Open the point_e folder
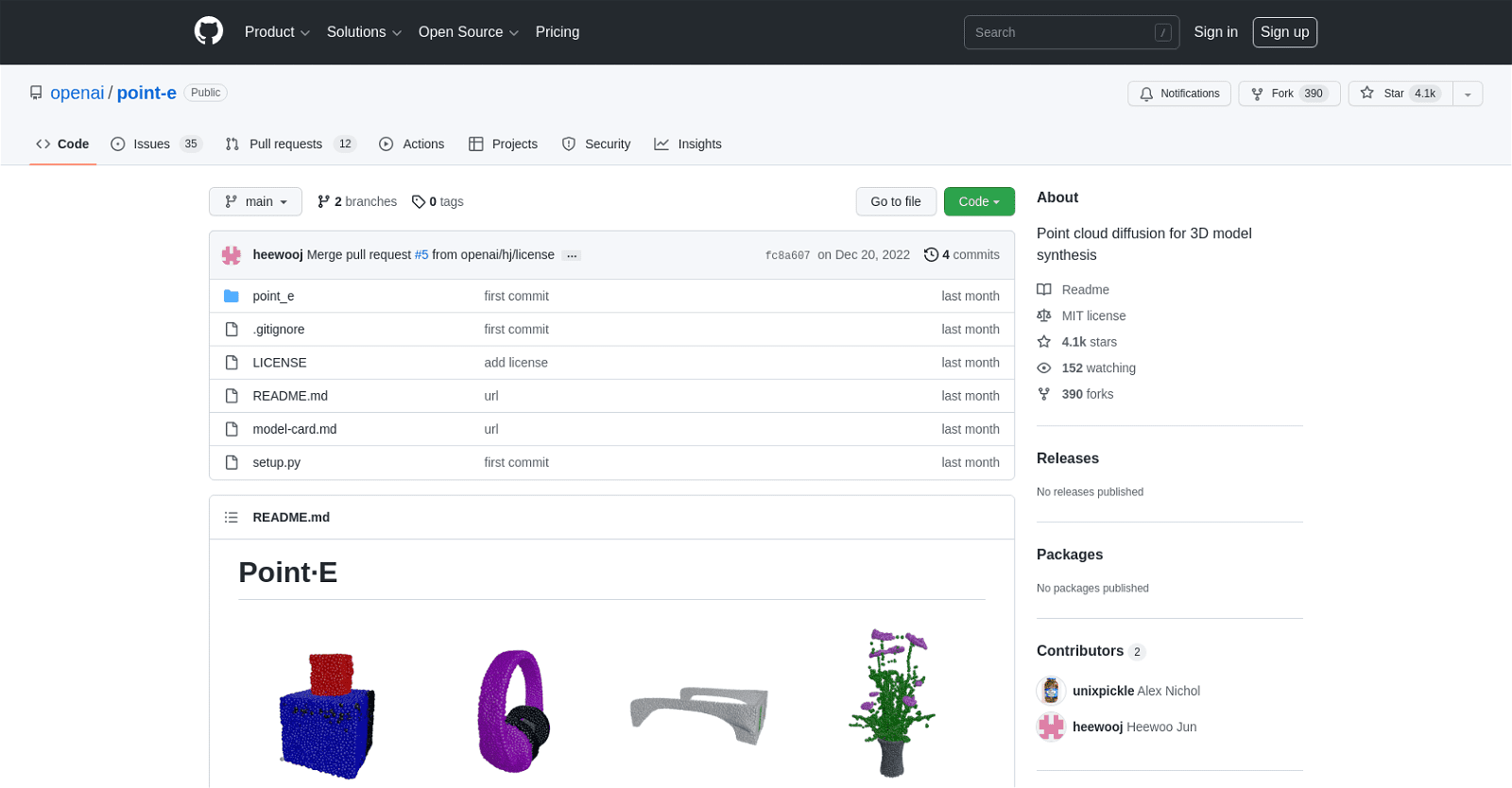The width and height of the screenshot is (1512, 788). click(x=273, y=296)
